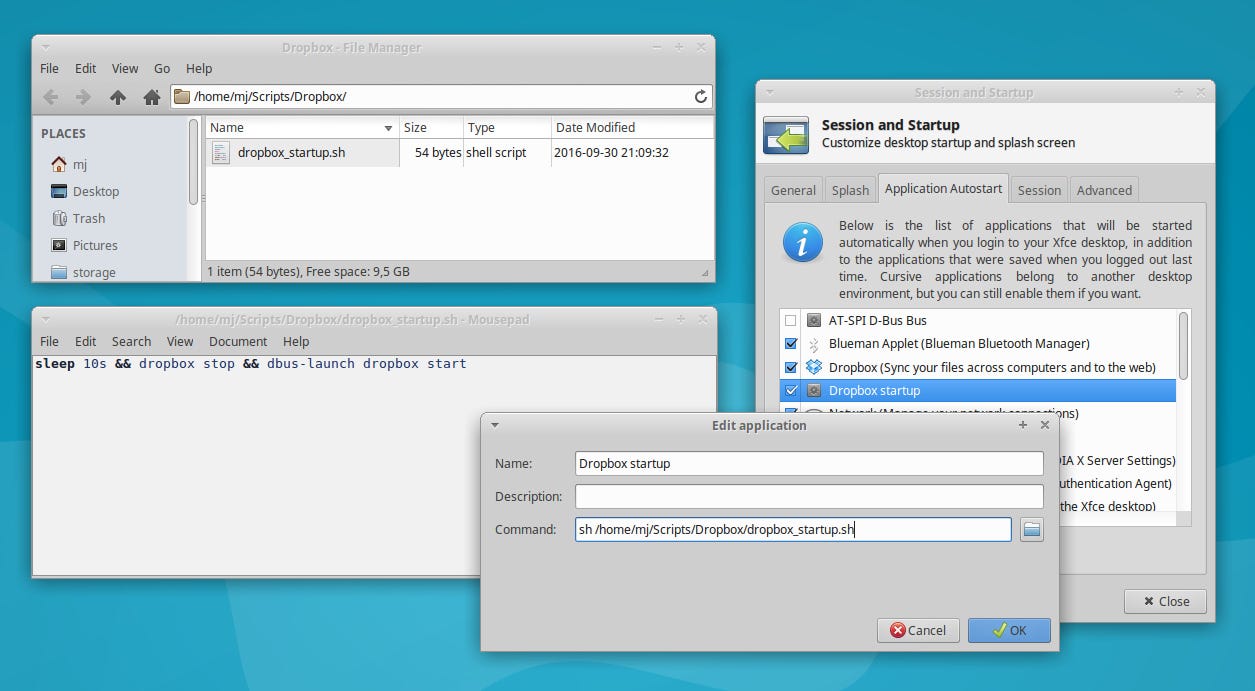Open Edit menu in Mousepad

pyautogui.click(x=86, y=341)
